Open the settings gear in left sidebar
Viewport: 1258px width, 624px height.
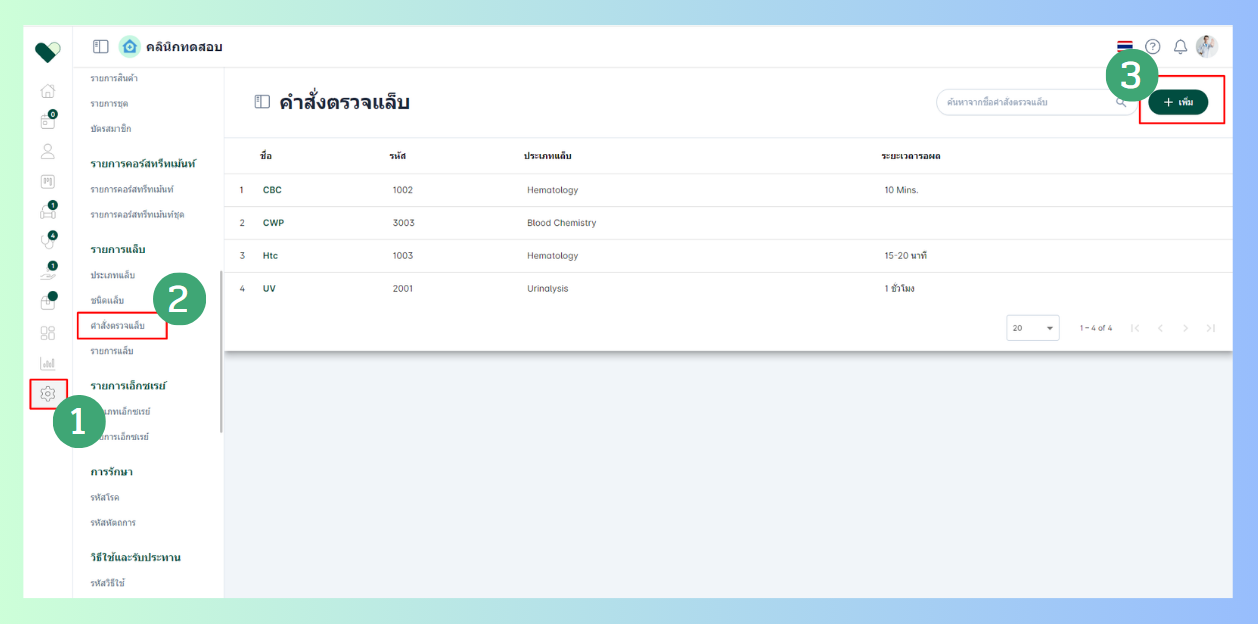point(48,394)
